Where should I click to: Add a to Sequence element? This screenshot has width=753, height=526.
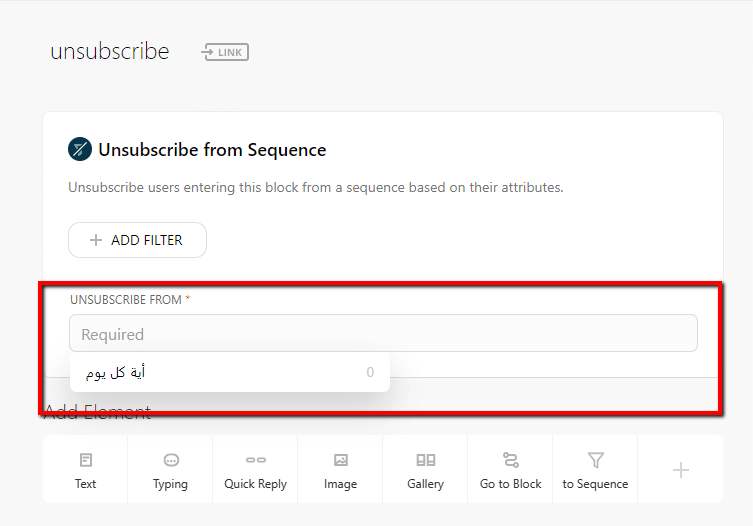coord(595,469)
